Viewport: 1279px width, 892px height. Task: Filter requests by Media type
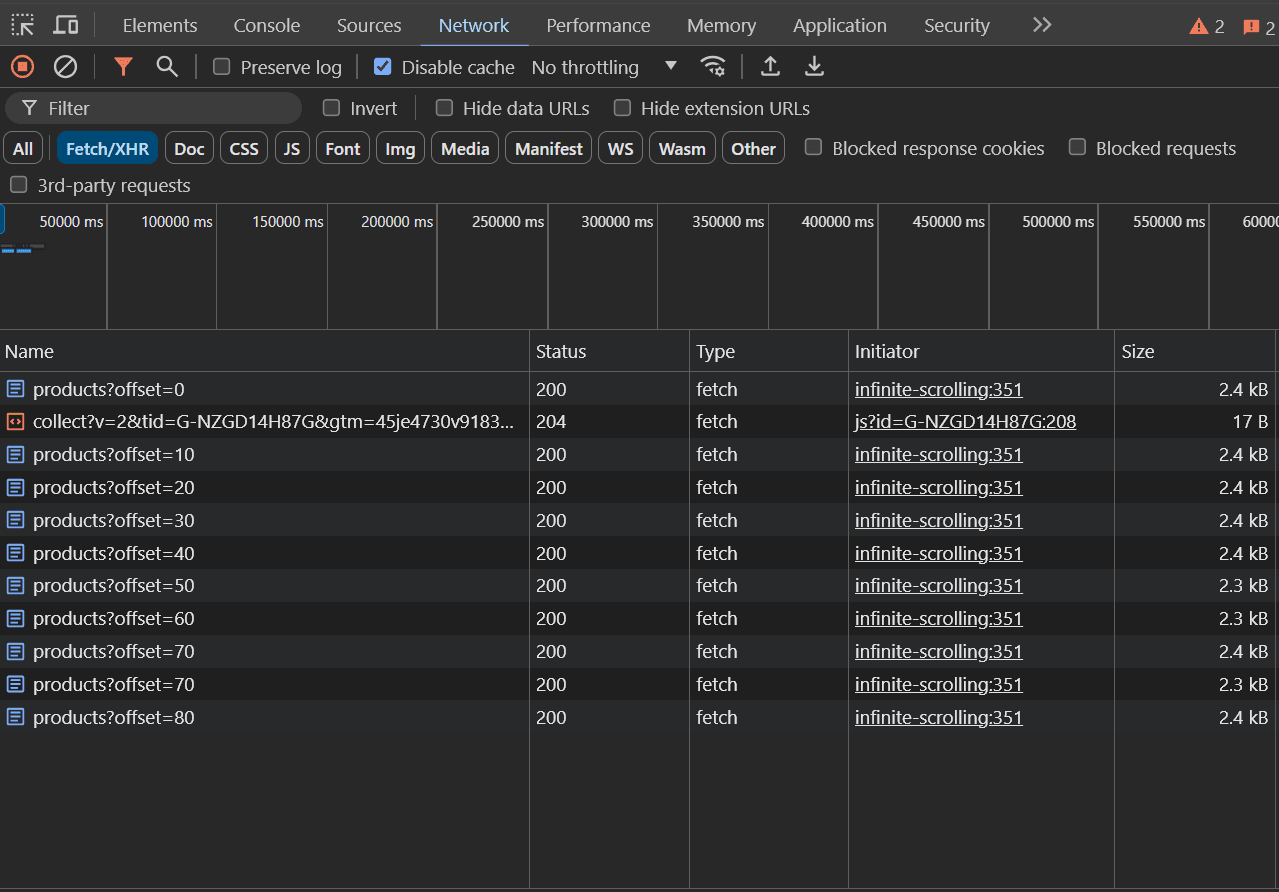465,149
